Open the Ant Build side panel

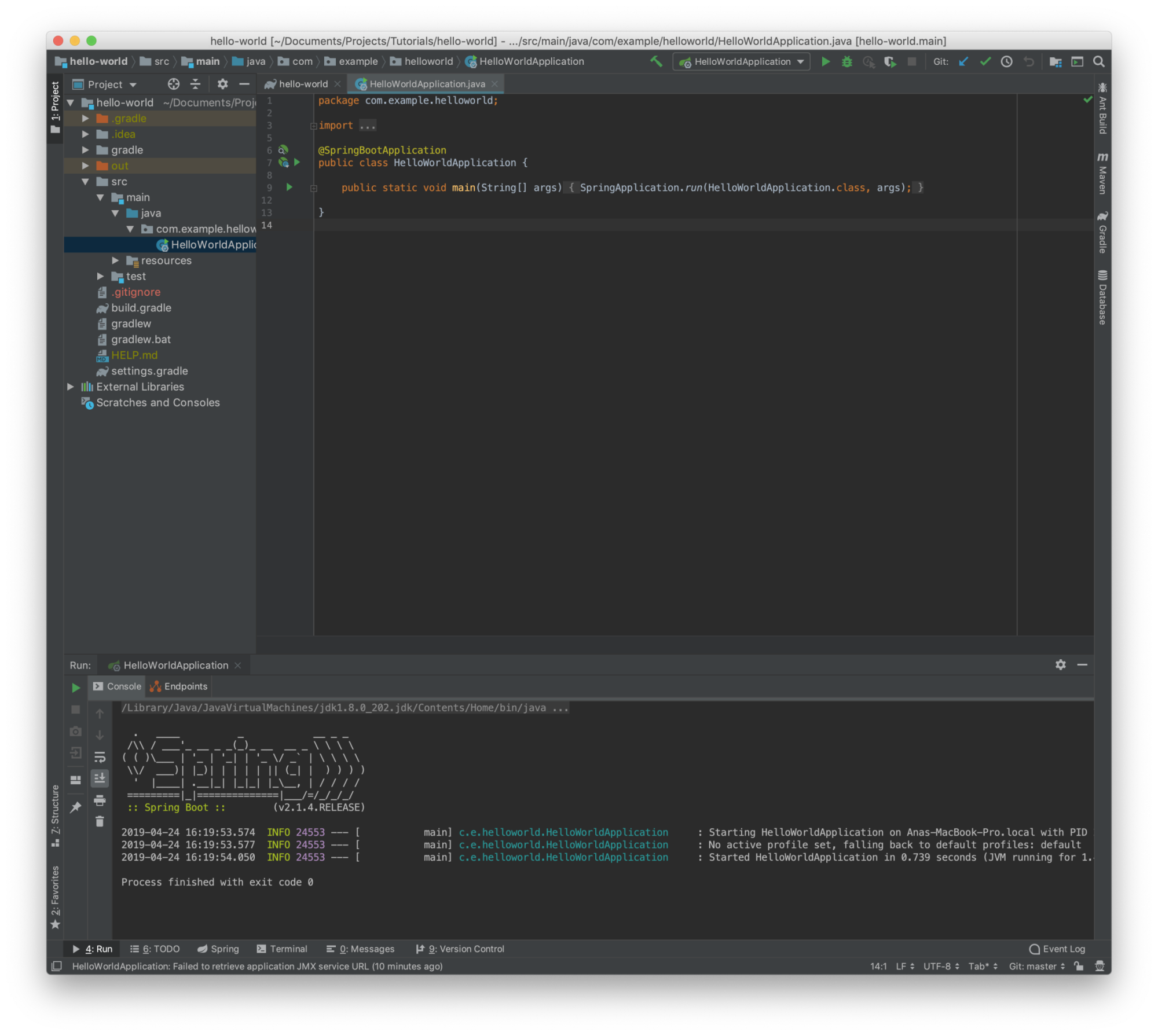(x=1102, y=109)
